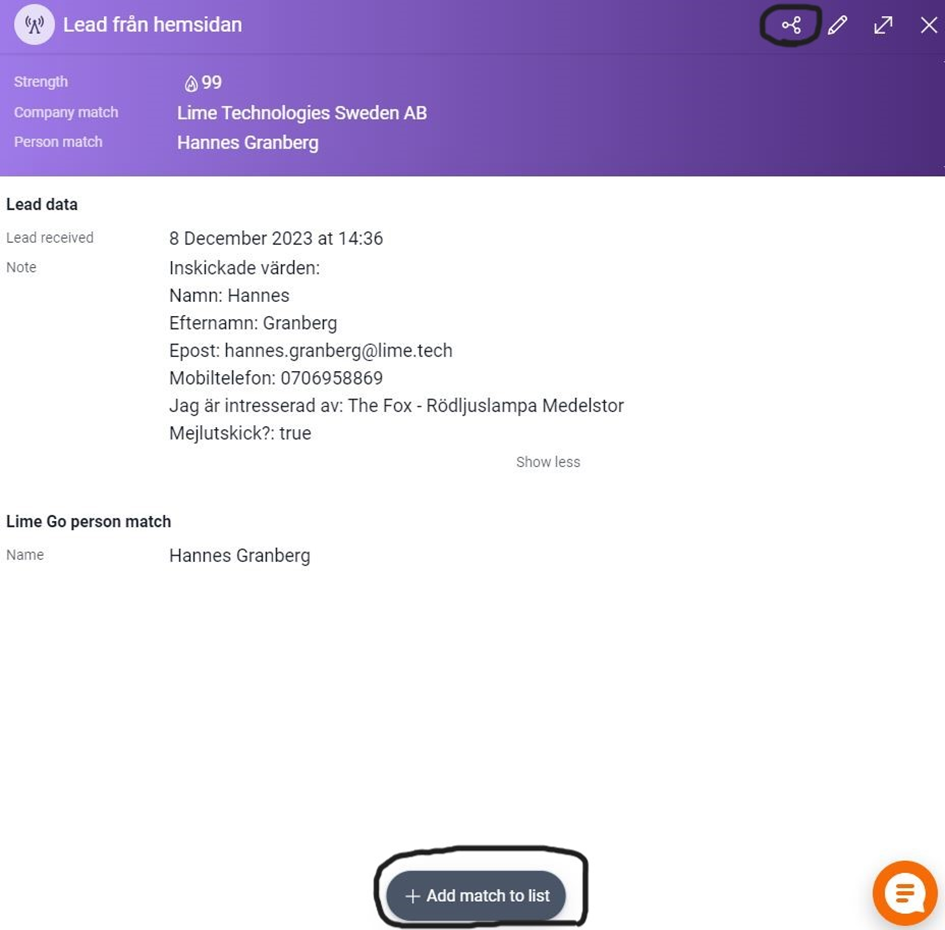Click the email hannes.granberg@lime.tech

coord(338,351)
